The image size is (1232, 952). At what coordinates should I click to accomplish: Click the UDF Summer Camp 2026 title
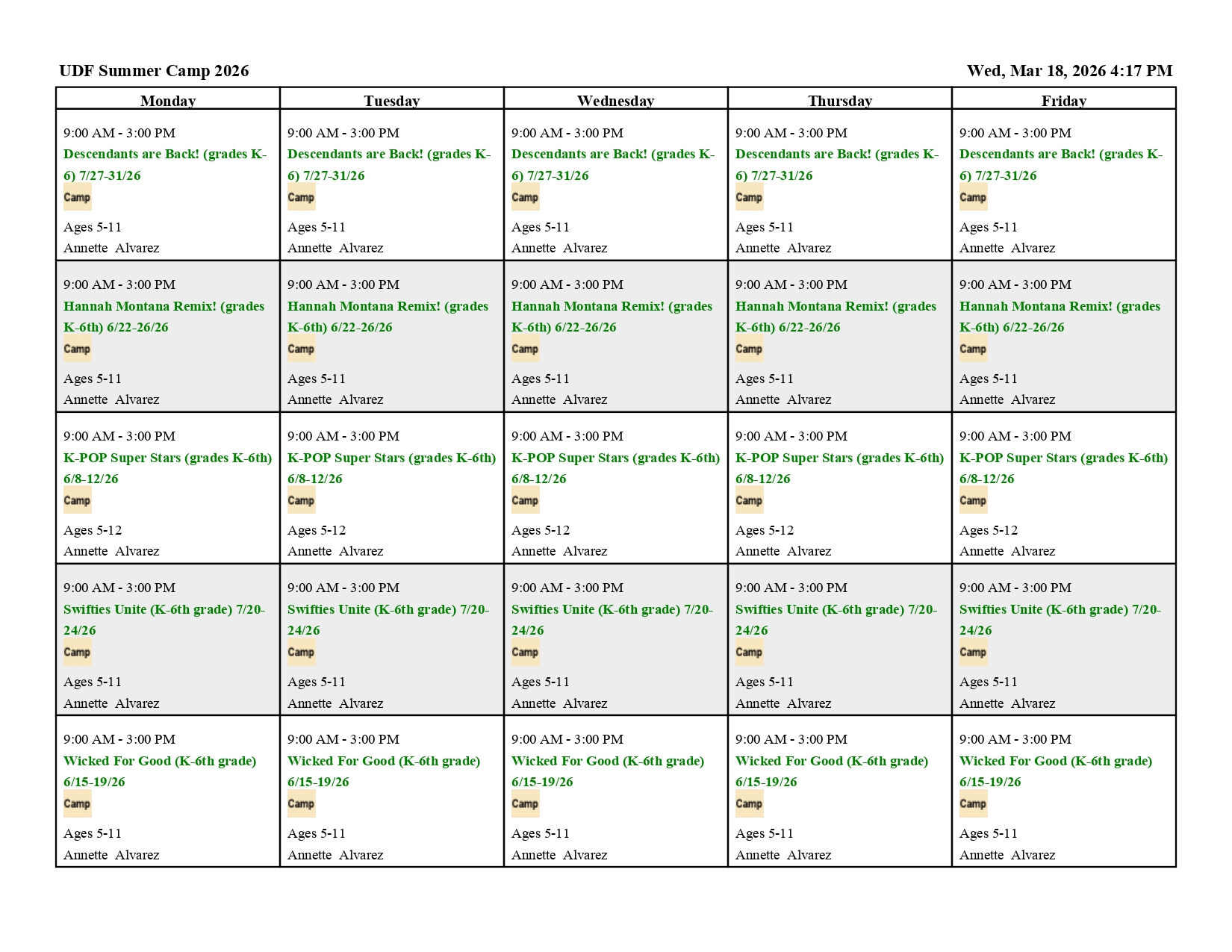[154, 71]
